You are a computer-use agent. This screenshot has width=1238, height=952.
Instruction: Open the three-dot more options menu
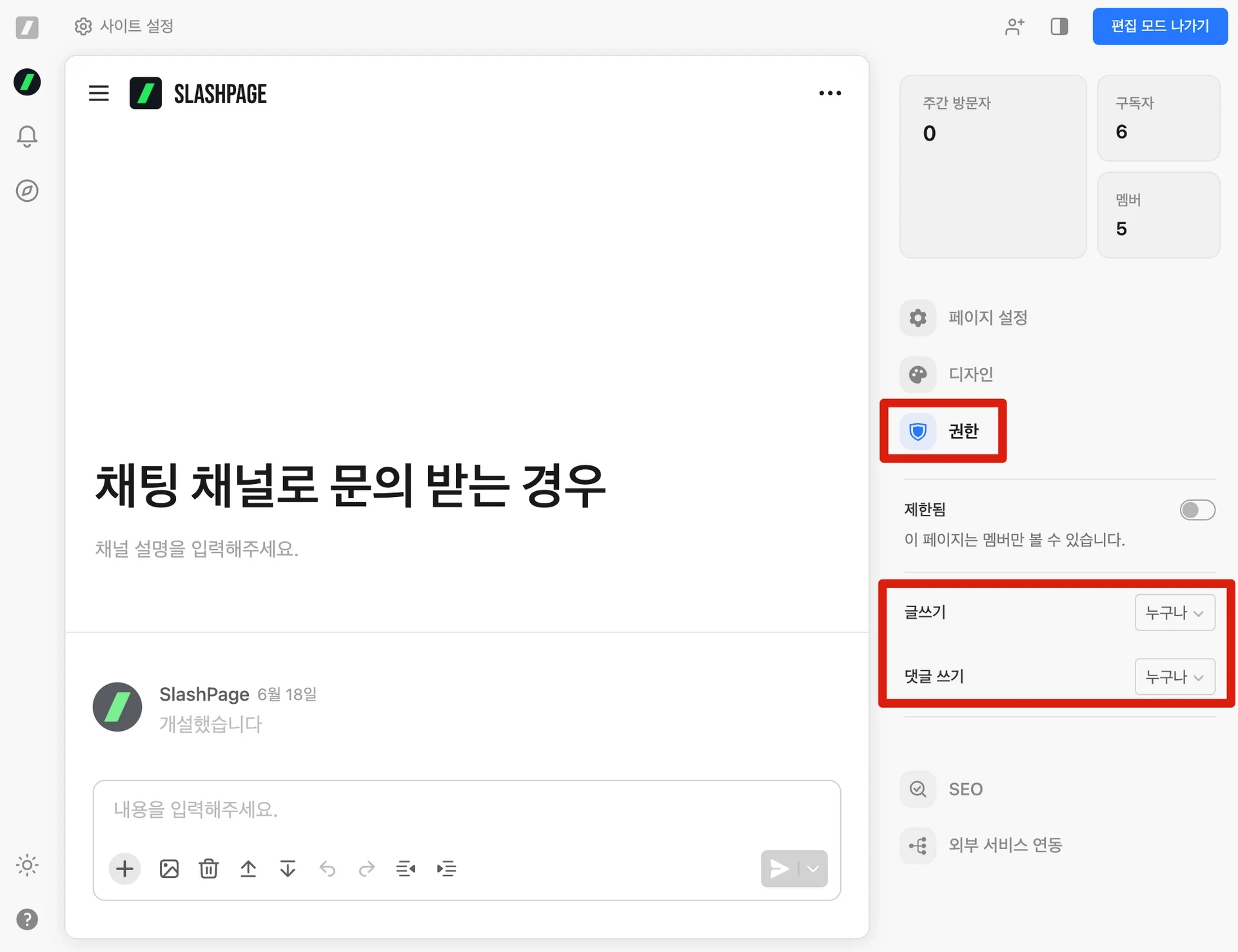coord(830,93)
